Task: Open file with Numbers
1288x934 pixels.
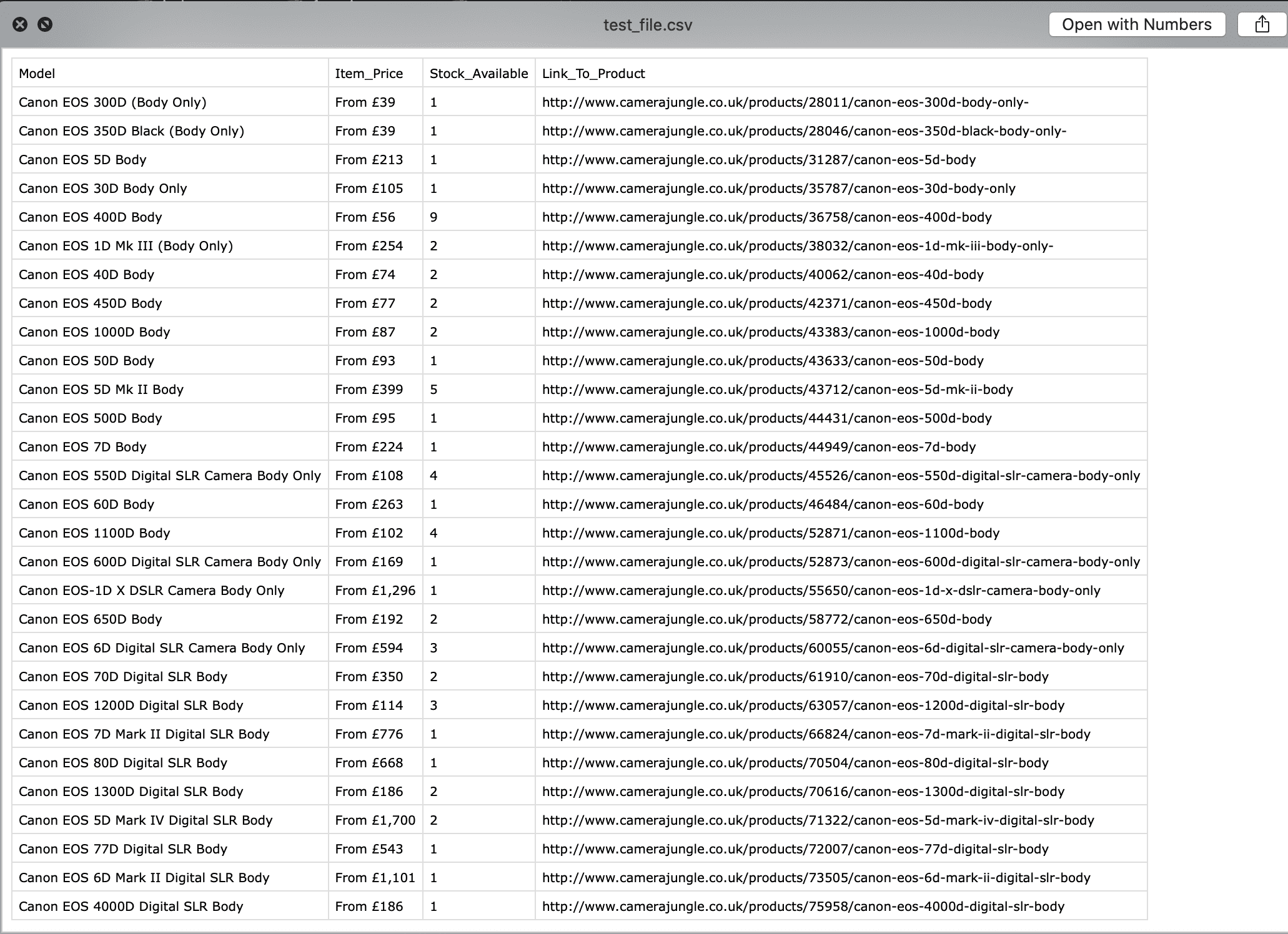Action: pyautogui.click(x=1136, y=24)
